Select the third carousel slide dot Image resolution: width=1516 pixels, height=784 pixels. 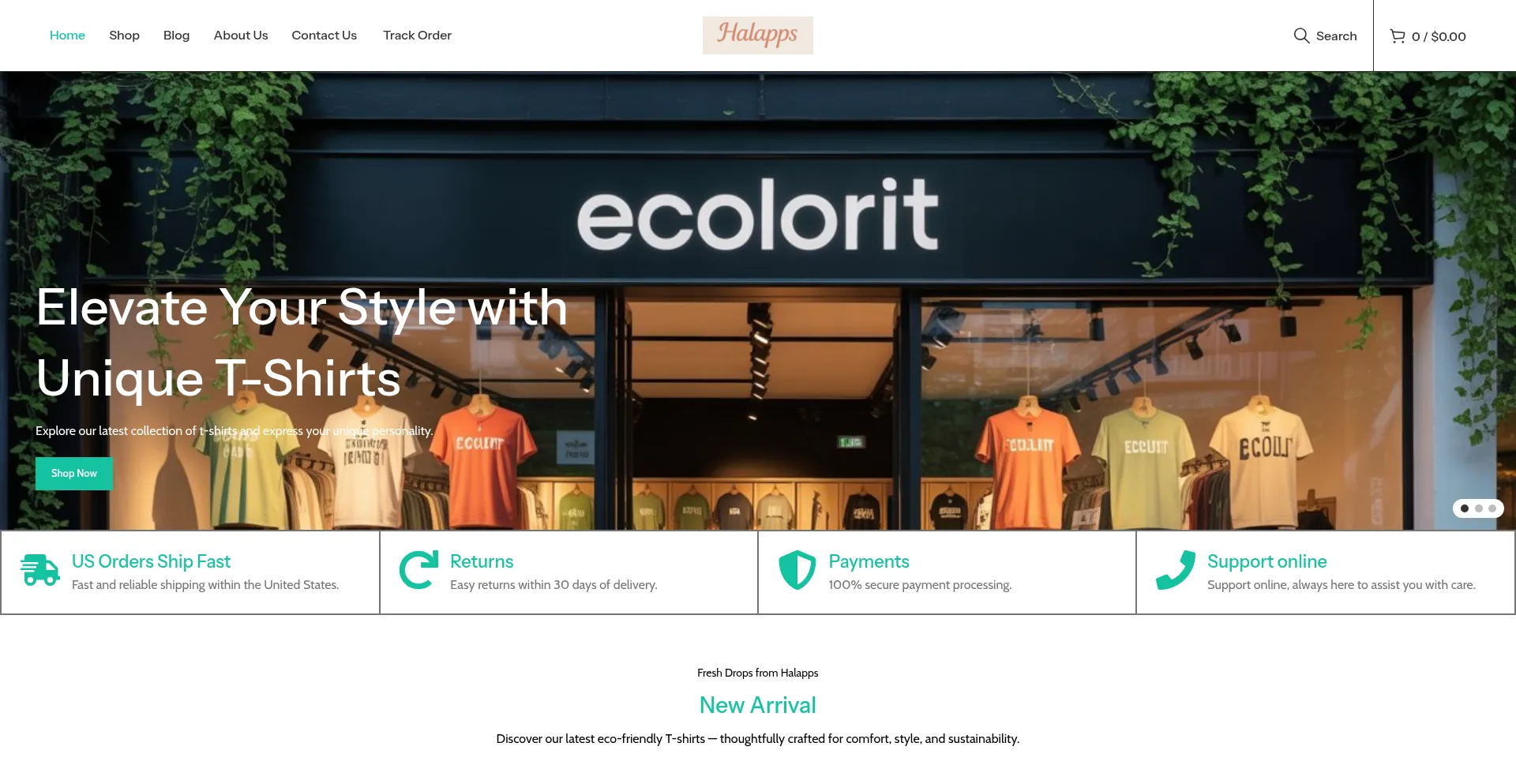1492,508
